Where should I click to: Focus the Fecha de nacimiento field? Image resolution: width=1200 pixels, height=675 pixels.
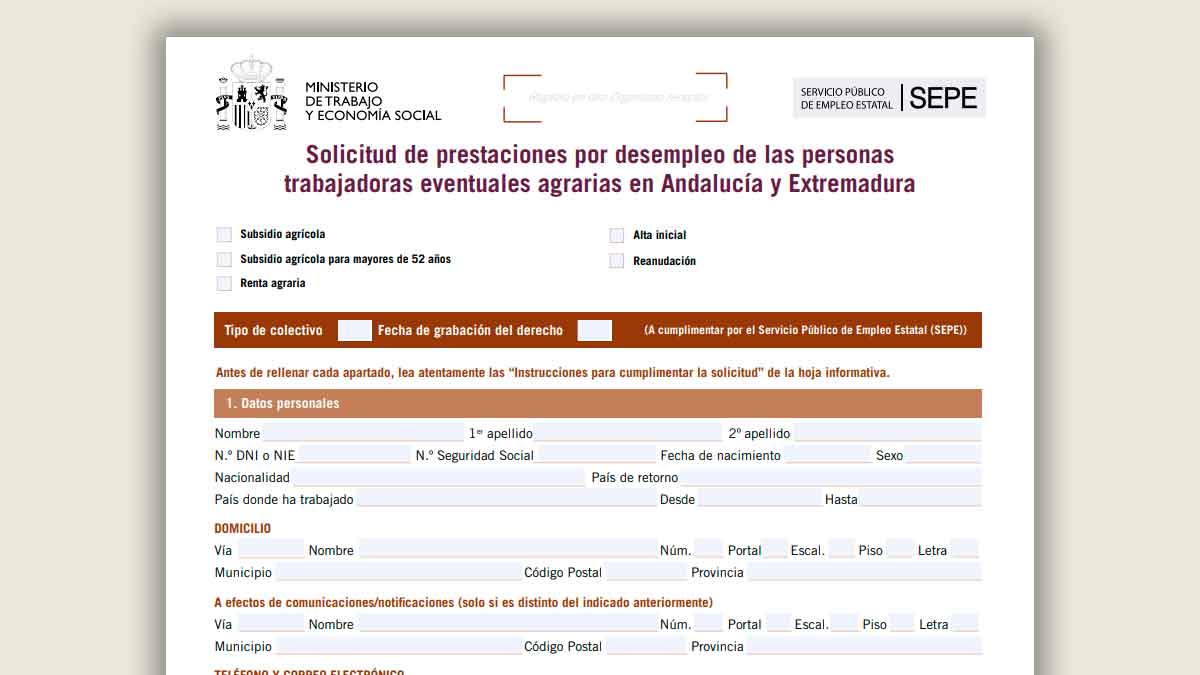828,455
